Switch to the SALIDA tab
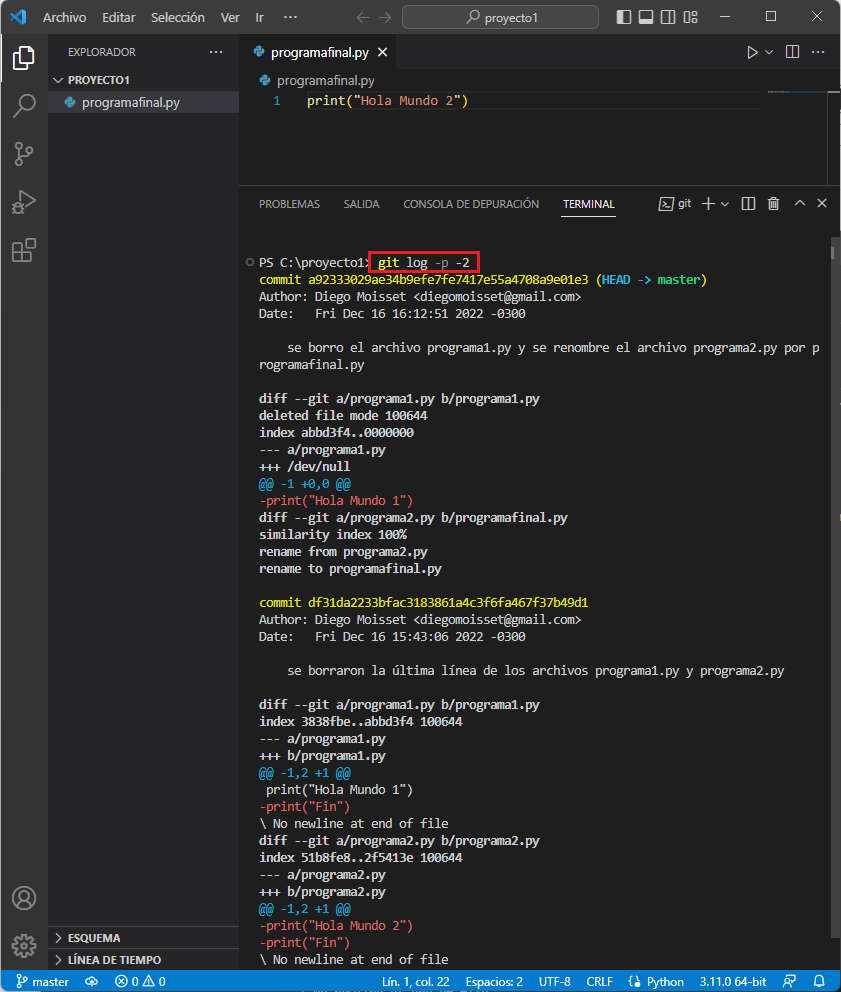Viewport: 841px width, 992px height. (x=361, y=204)
